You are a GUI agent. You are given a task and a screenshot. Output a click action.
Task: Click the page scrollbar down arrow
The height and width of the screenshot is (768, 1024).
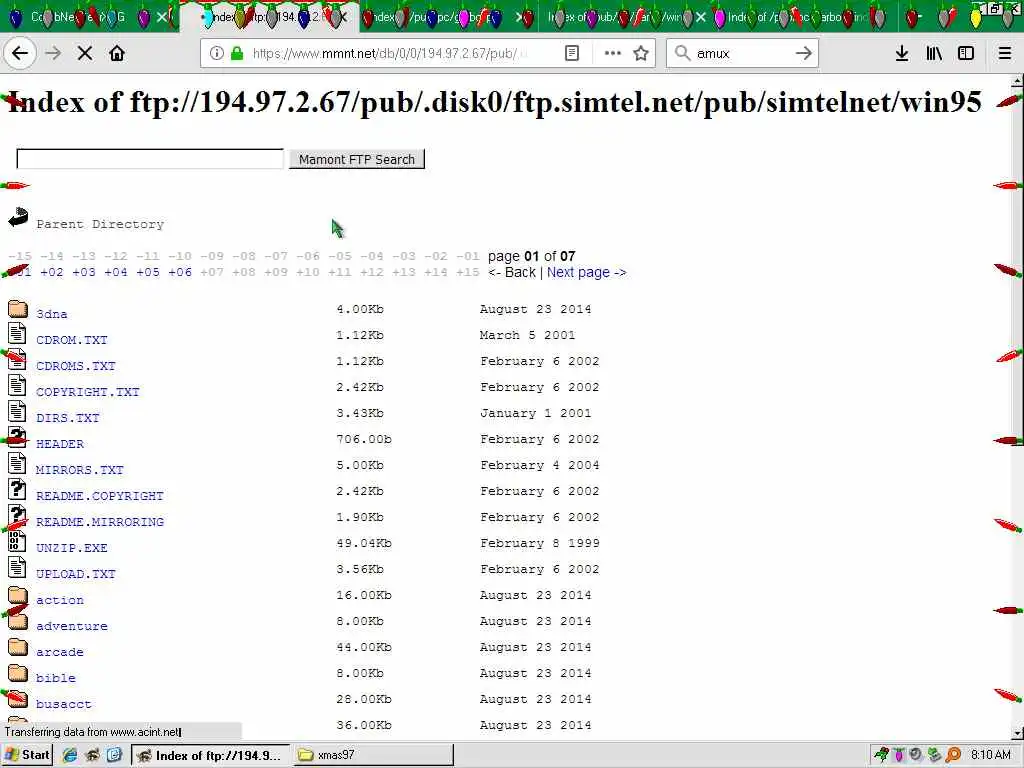point(1017,733)
